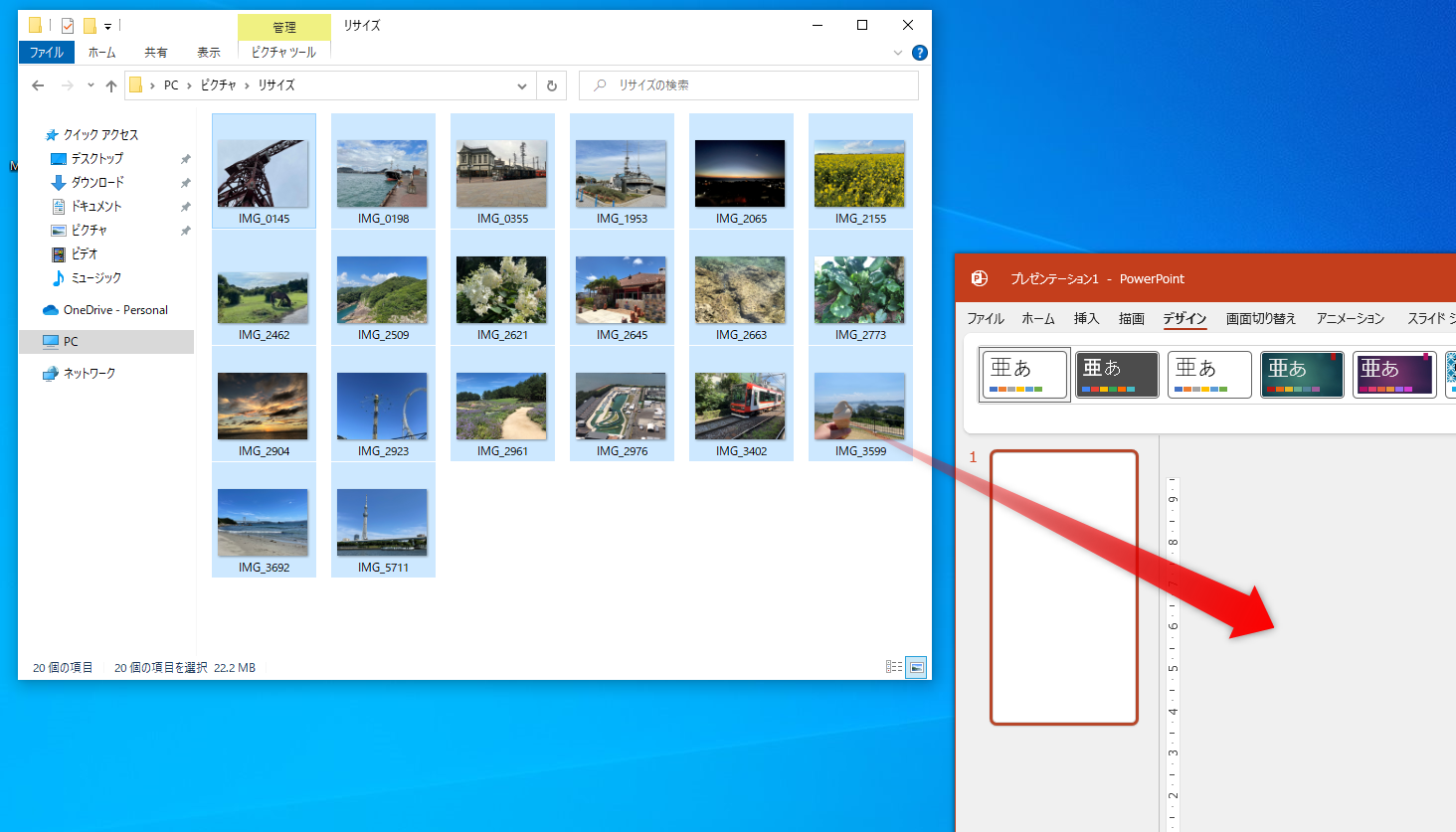The image size is (1456, 832).
Task: Create a new folder from the Quick Access Toolbar
Action: point(90,25)
